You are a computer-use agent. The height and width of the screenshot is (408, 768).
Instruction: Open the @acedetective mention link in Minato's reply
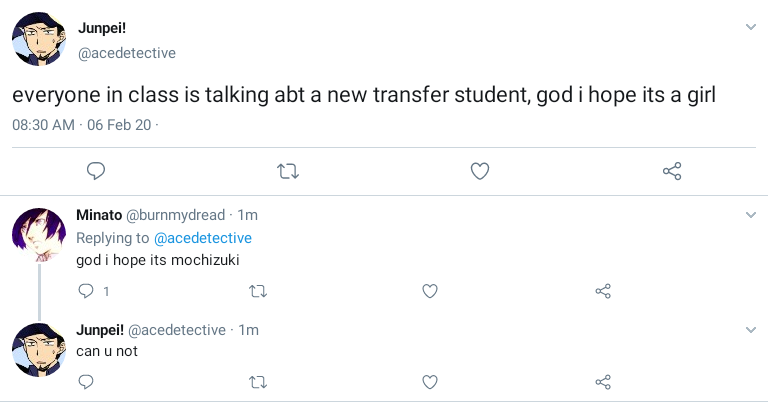202,238
